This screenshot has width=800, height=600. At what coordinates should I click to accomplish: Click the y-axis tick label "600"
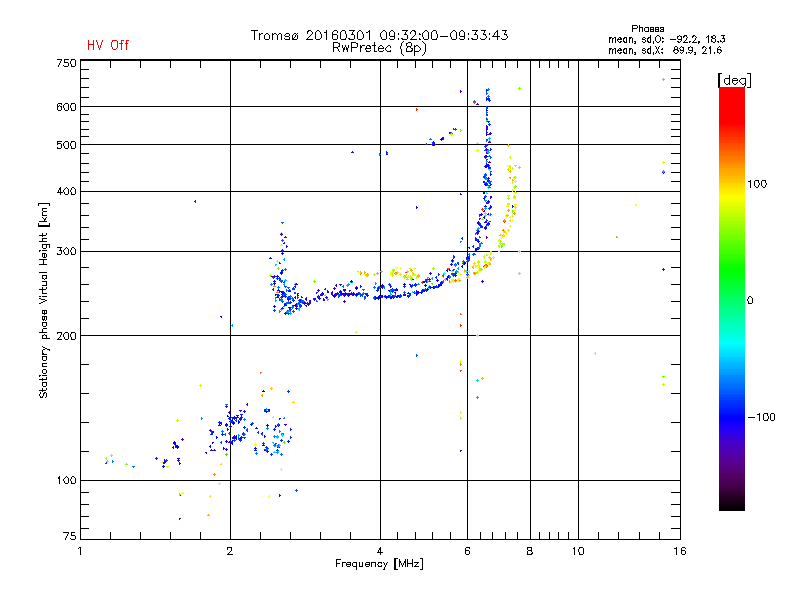(66, 107)
